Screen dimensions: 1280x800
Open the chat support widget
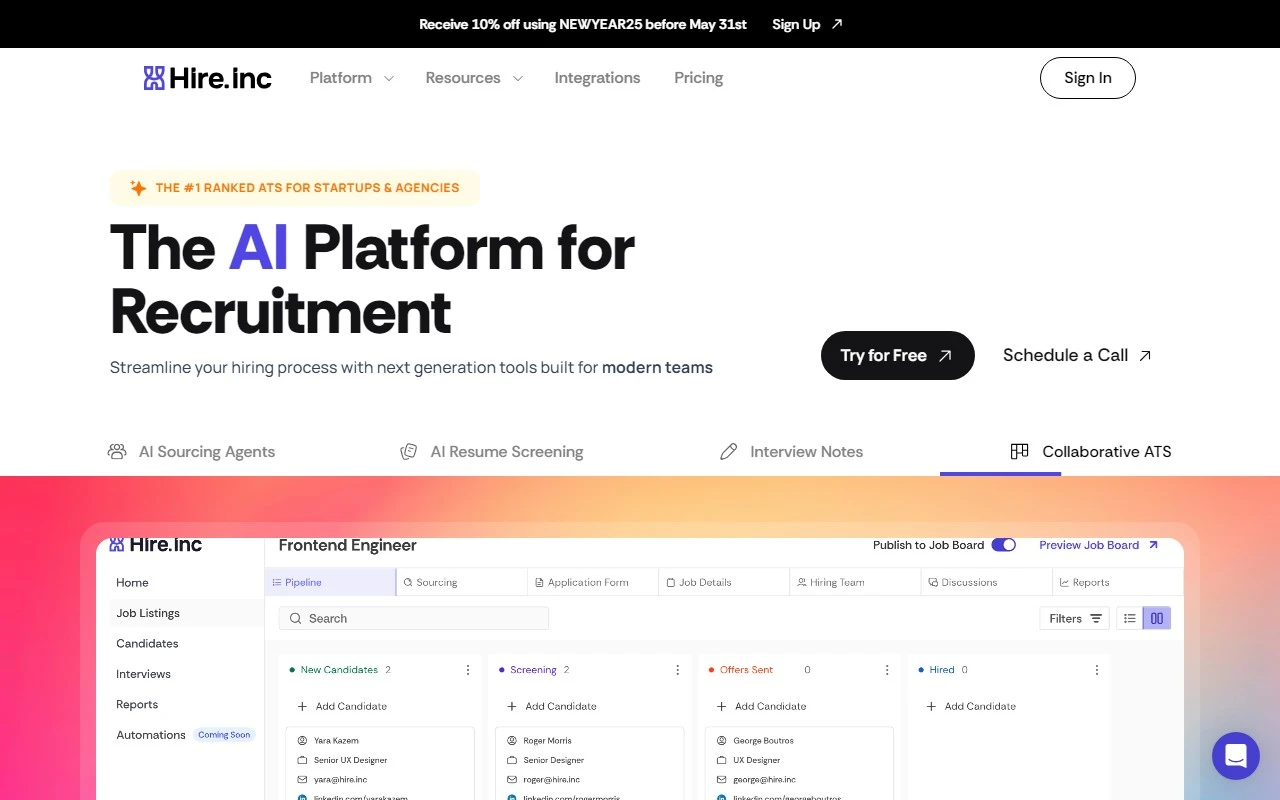click(1236, 756)
